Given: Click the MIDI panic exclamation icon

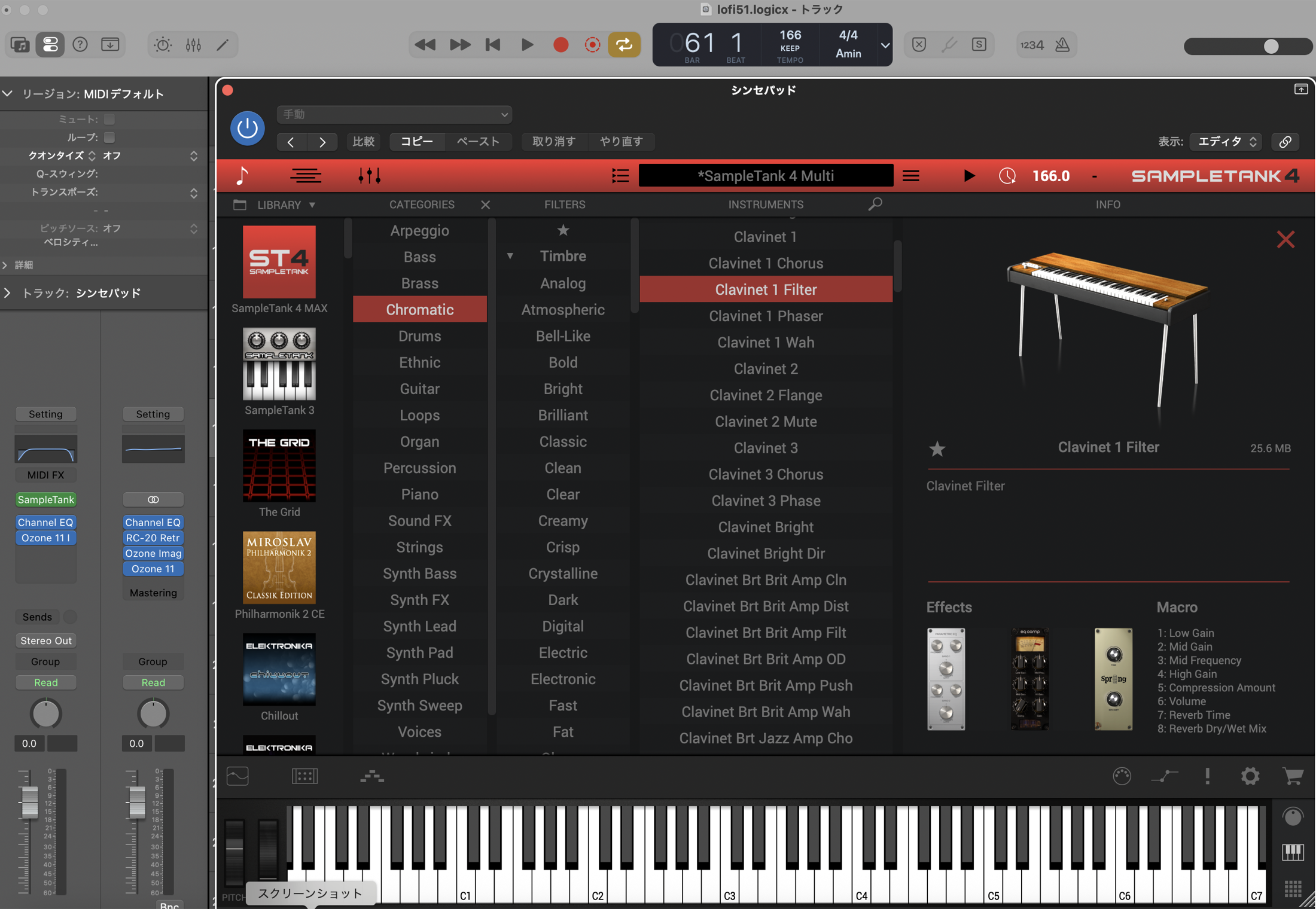Looking at the screenshot, I should coord(1207,776).
